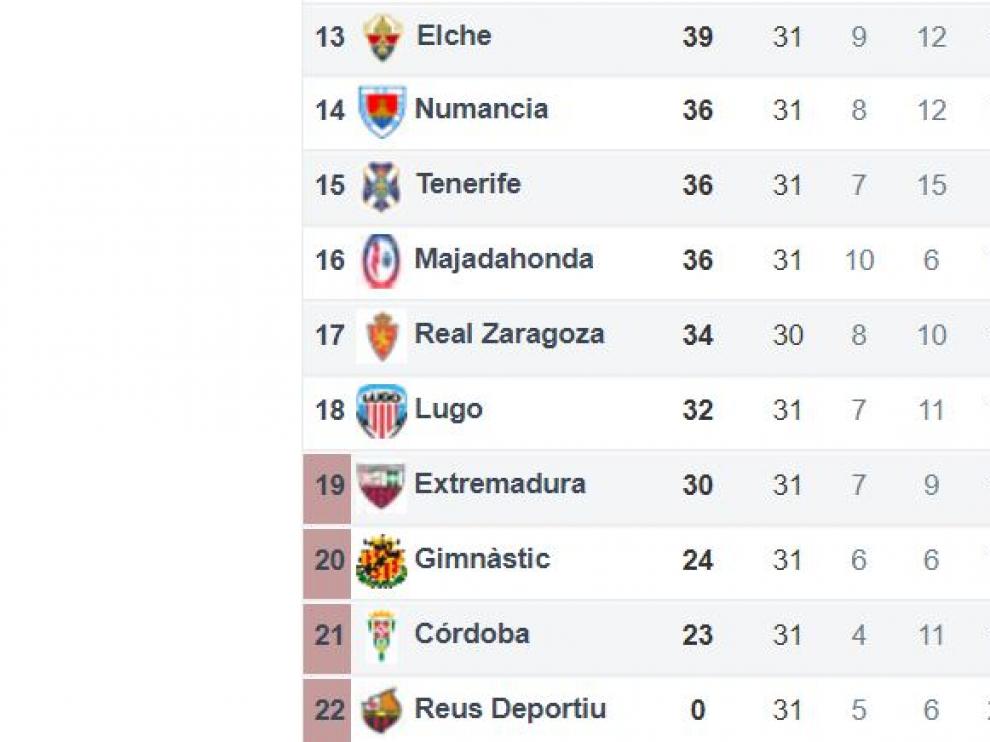Open the Lugo team name link

point(449,409)
